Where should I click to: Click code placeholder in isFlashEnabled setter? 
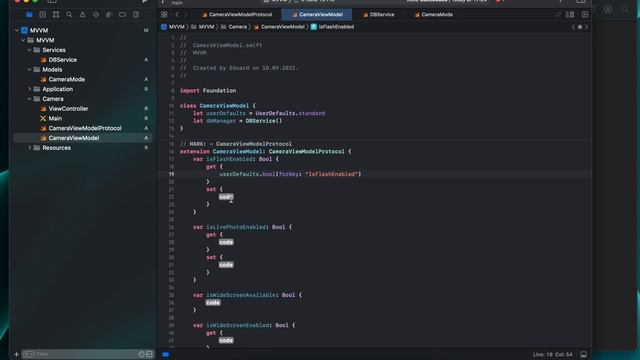pyautogui.click(x=226, y=197)
